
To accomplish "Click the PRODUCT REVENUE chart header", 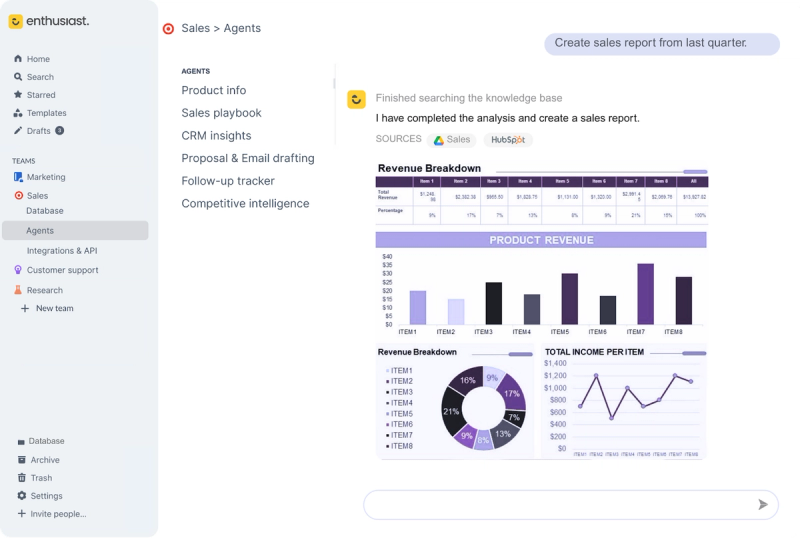I will pos(541,240).
